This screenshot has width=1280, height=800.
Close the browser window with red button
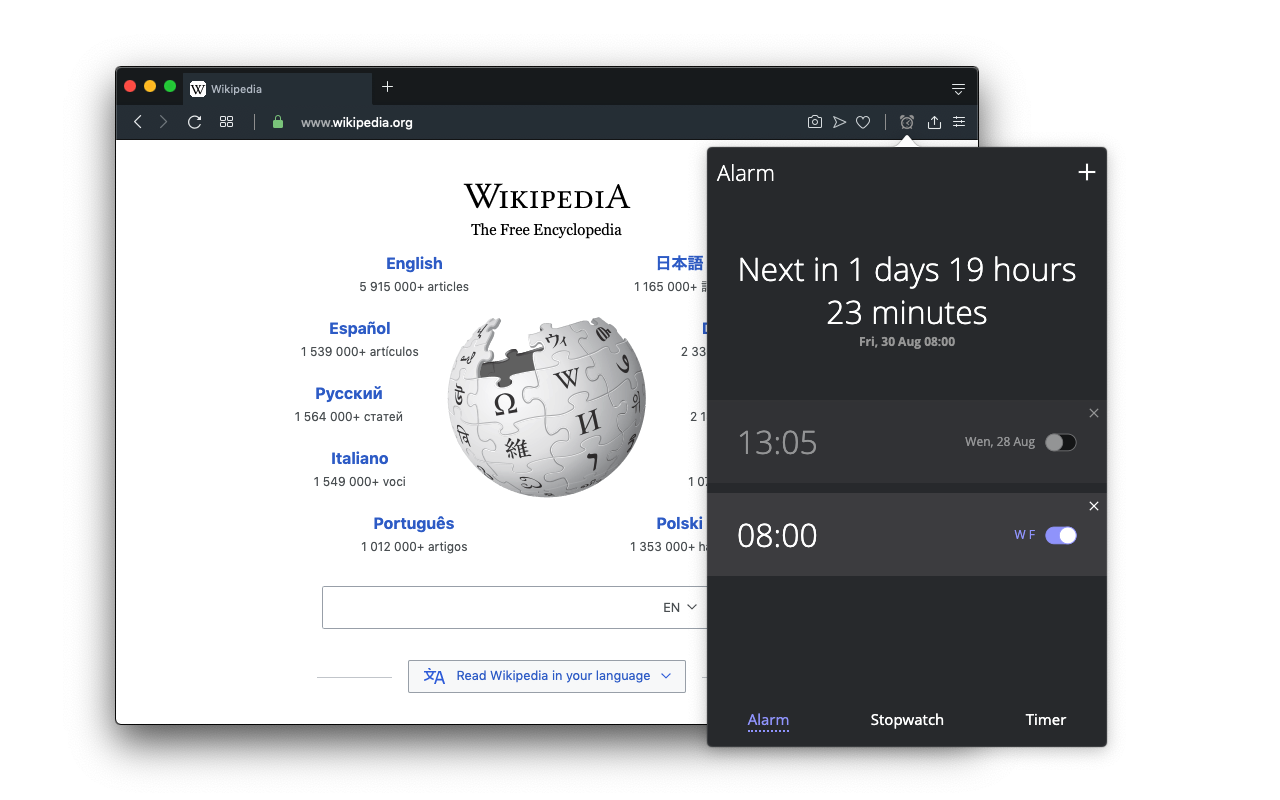tap(130, 87)
